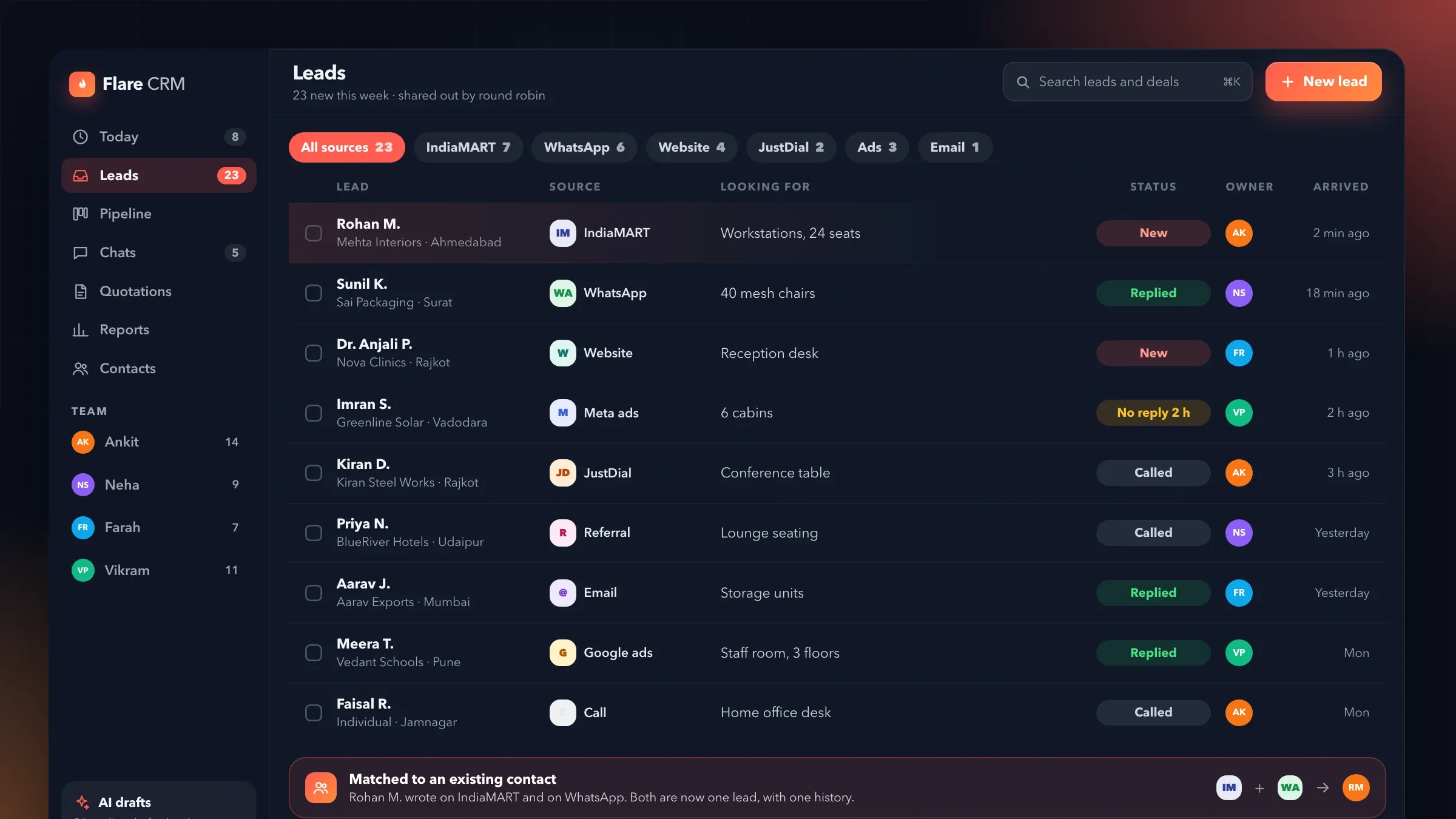
Task: Switch to the Website filter
Action: (x=692, y=147)
